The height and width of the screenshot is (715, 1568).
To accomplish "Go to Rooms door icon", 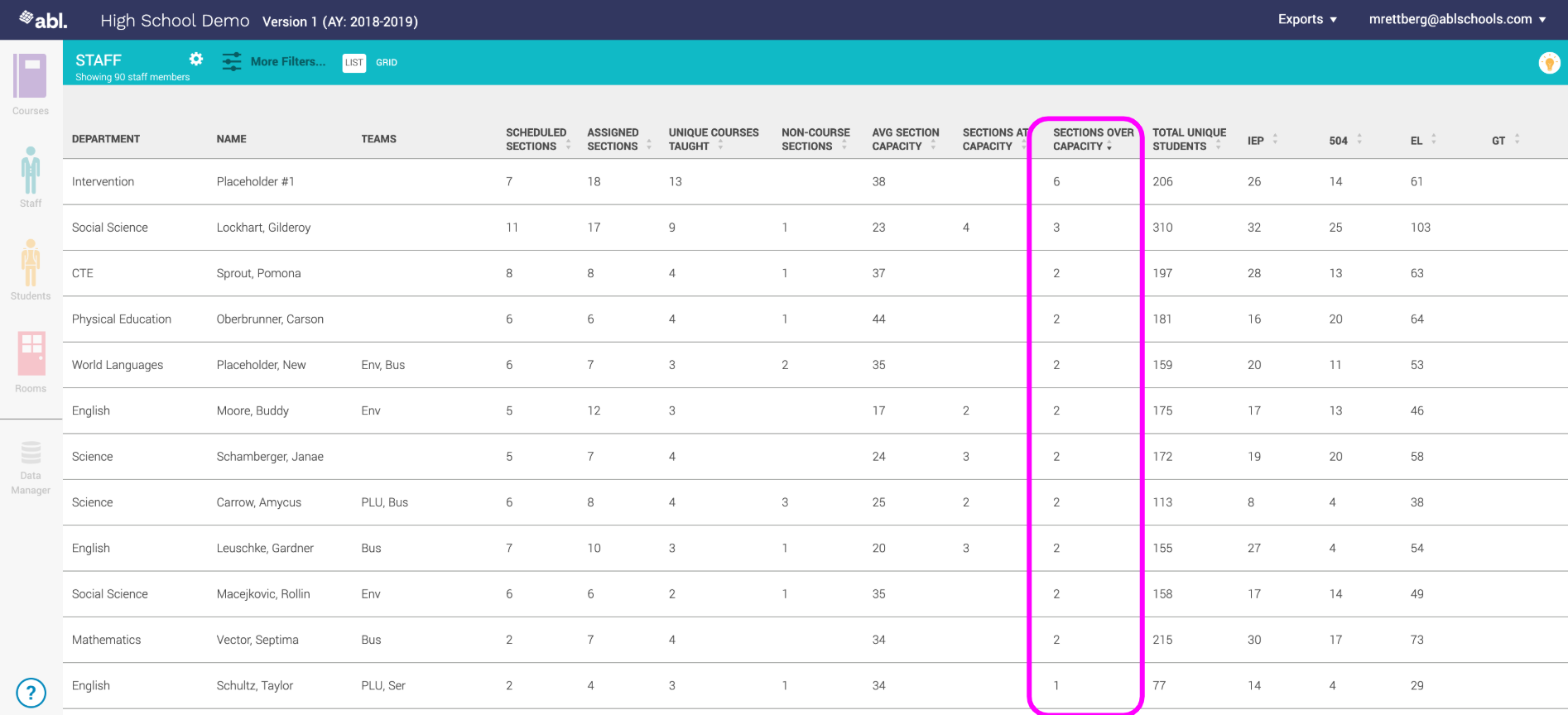I will (x=31, y=354).
